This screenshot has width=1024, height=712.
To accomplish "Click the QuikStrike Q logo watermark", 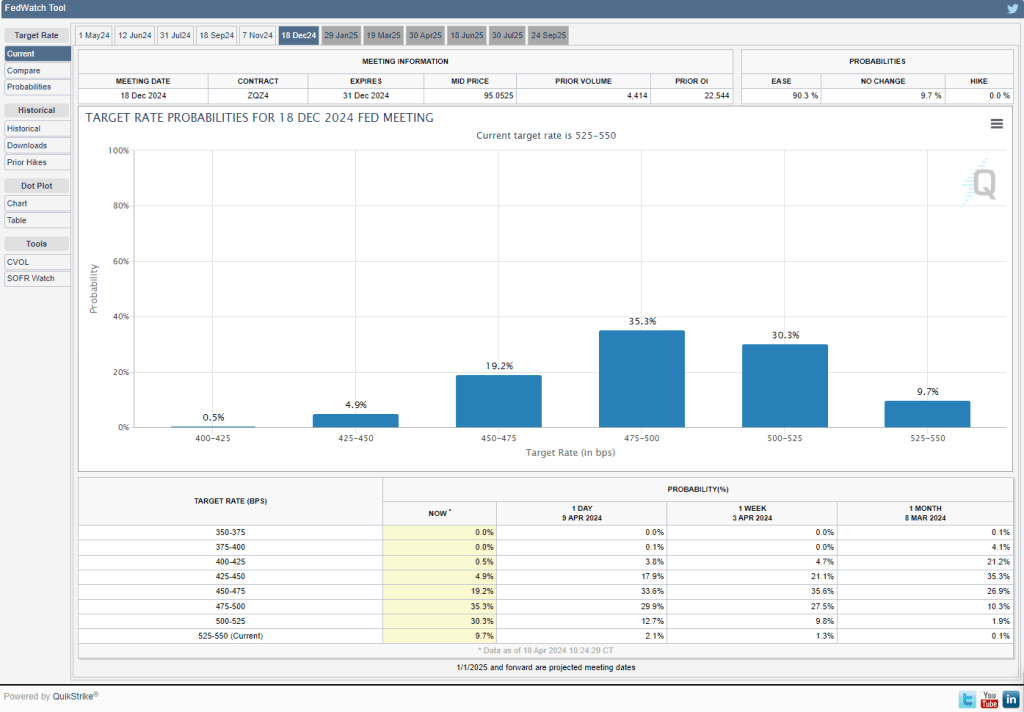I will (982, 183).
